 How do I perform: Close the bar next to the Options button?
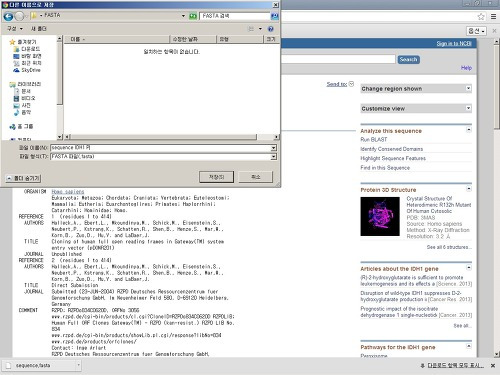pyautogui.click(x=494, y=31)
